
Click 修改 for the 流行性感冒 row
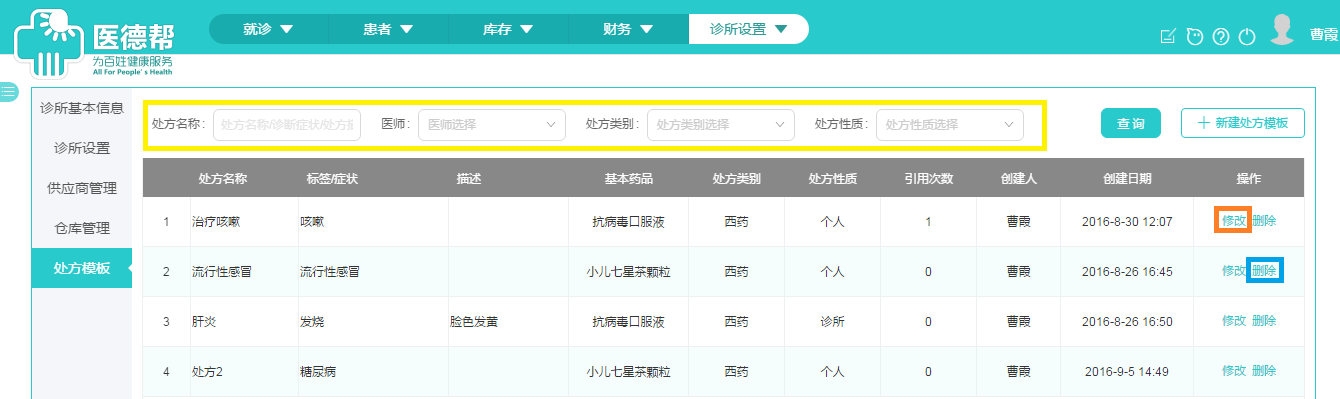click(x=1234, y=271)
